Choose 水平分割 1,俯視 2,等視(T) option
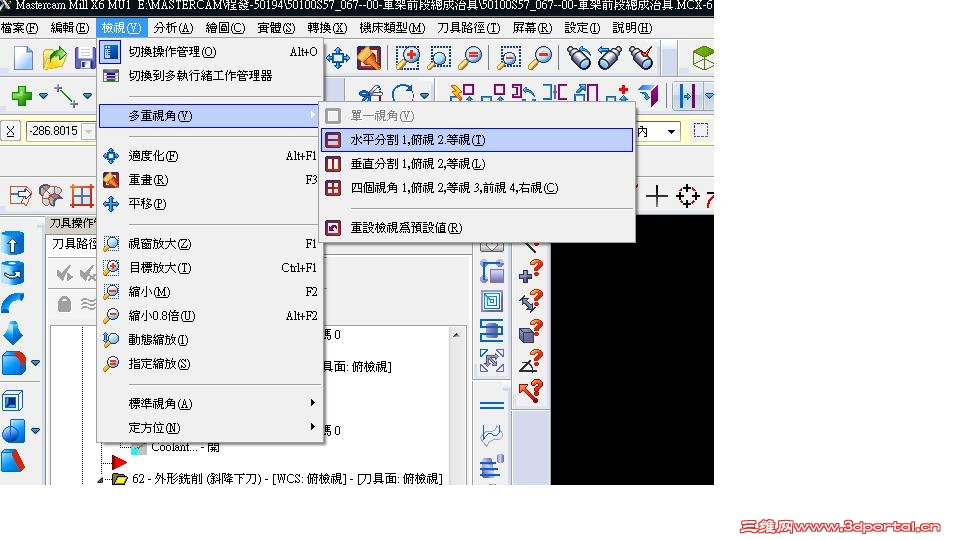Image resolution: width=960 pixels, height=540 pixels. 477,140
